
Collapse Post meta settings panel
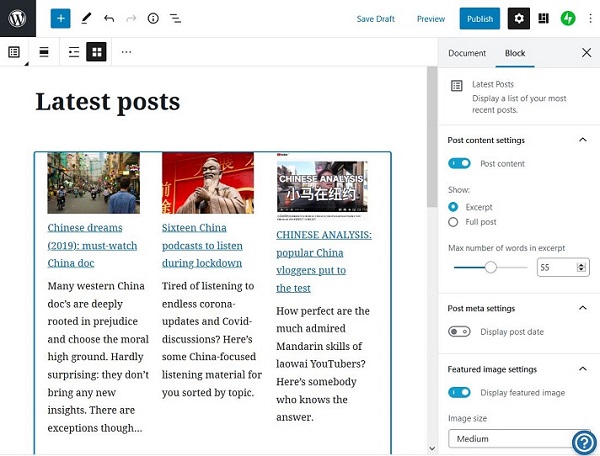(583, 308)
